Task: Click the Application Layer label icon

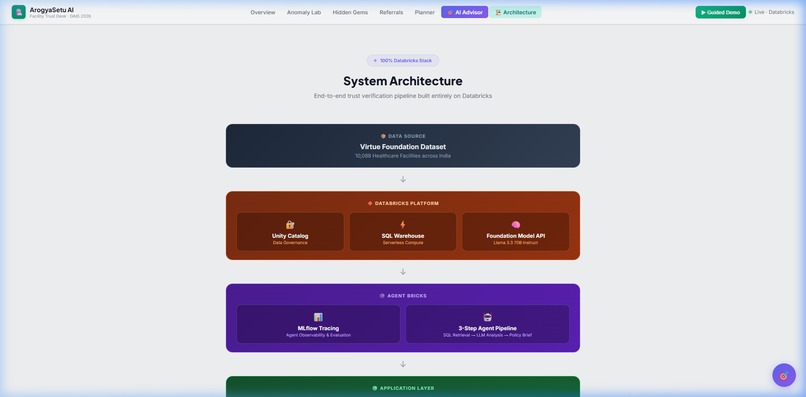Action: (x=375, y=388)
